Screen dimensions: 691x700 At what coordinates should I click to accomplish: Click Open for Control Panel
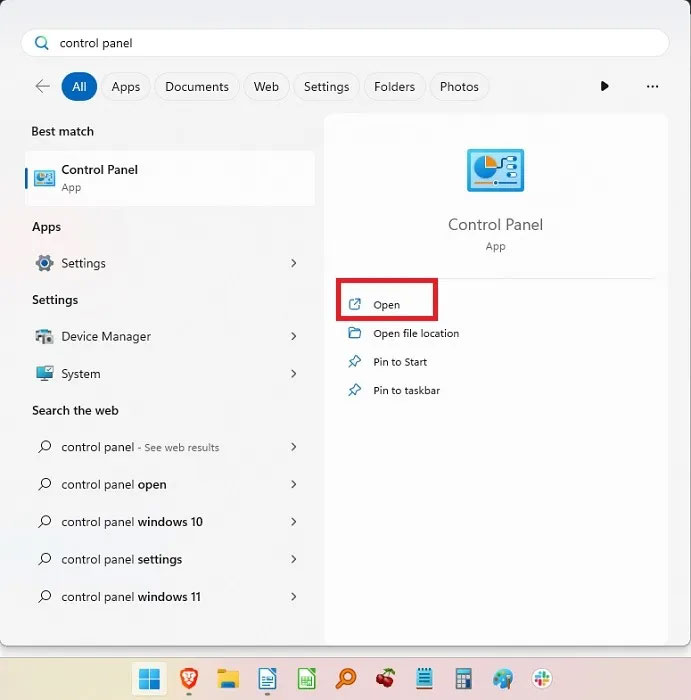coord(386,305)
